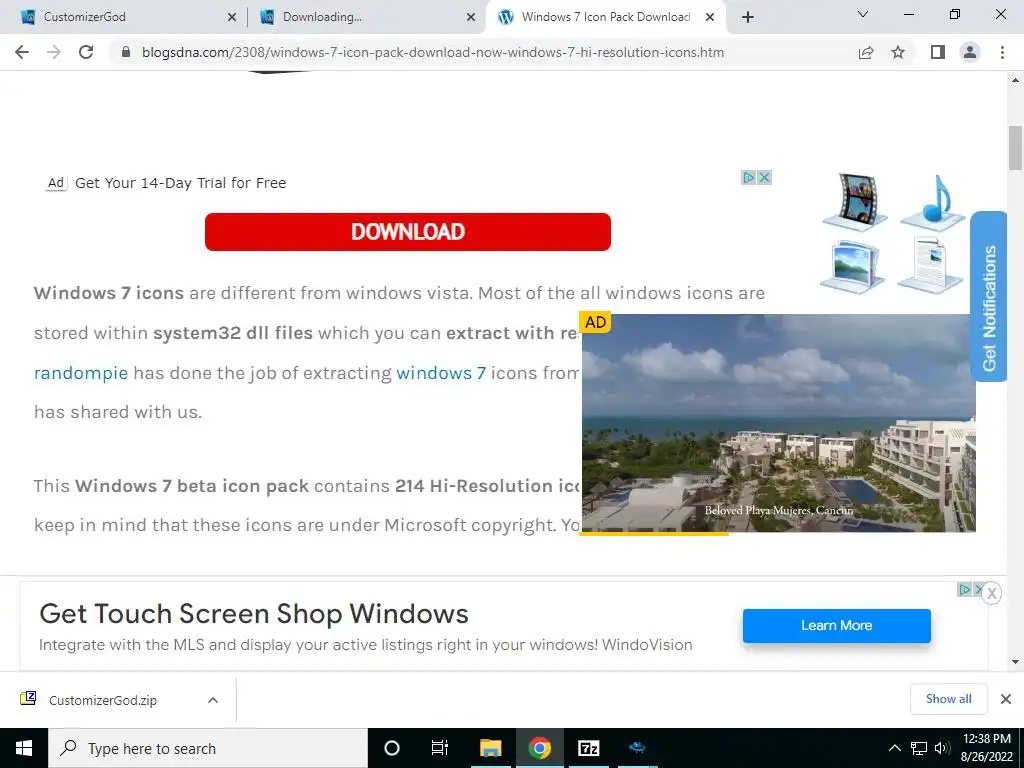
Task: Open File Explorer from the taskbar
Action: [490, 748]
